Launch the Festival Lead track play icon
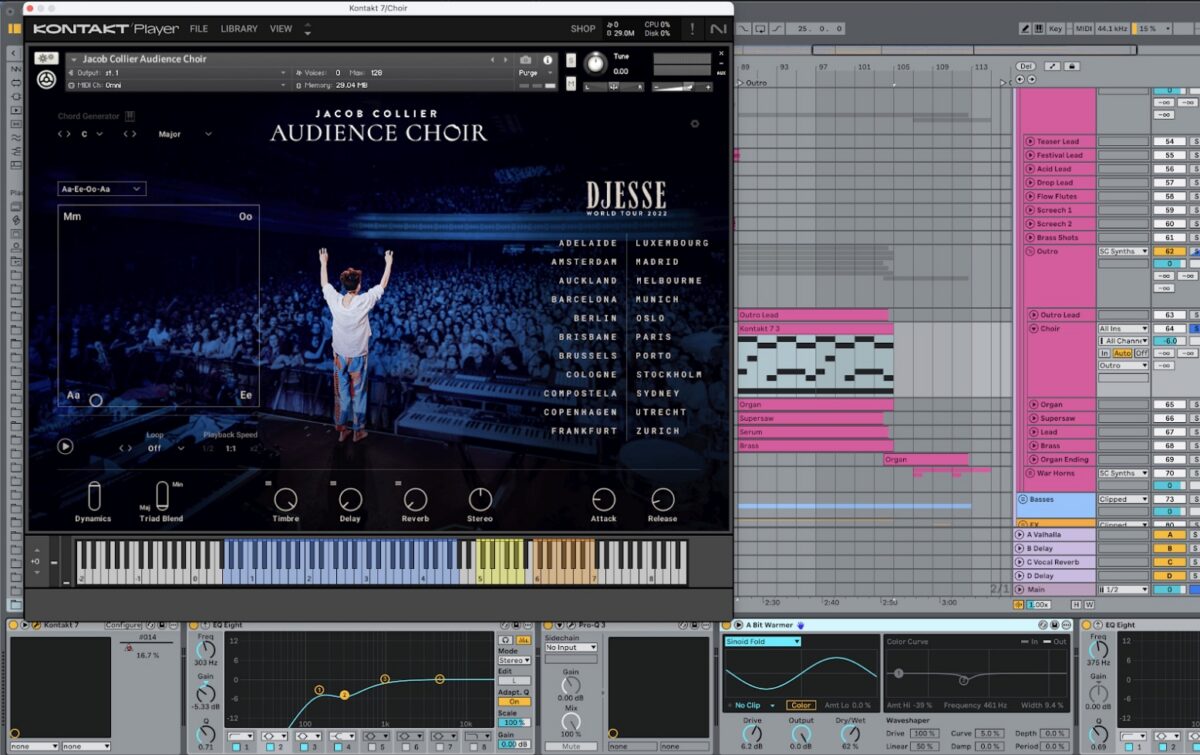This screenshot has height=755, width=1200. pyautogui.click(x=1029, y=155)
